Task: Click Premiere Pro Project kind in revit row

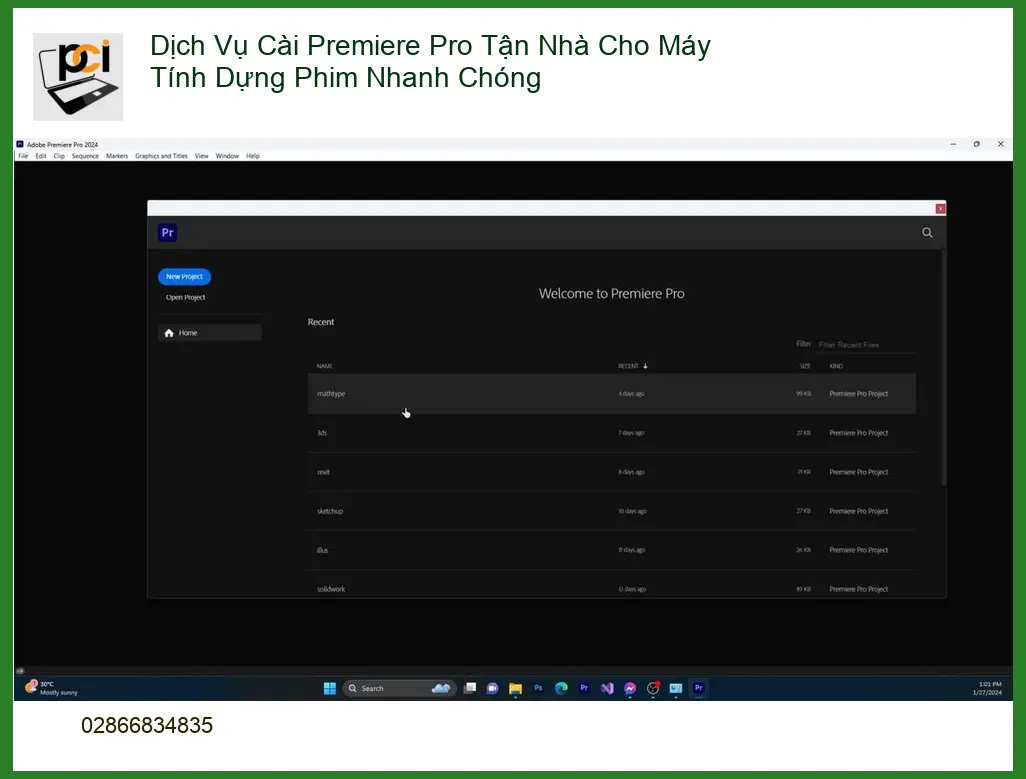Action: [858, 472]
